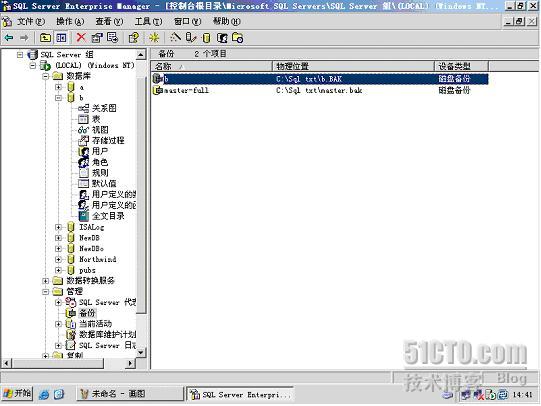Select the 备份 backup node in tree
The height and width of the screenshot is (406, 541).
point(87,313)
